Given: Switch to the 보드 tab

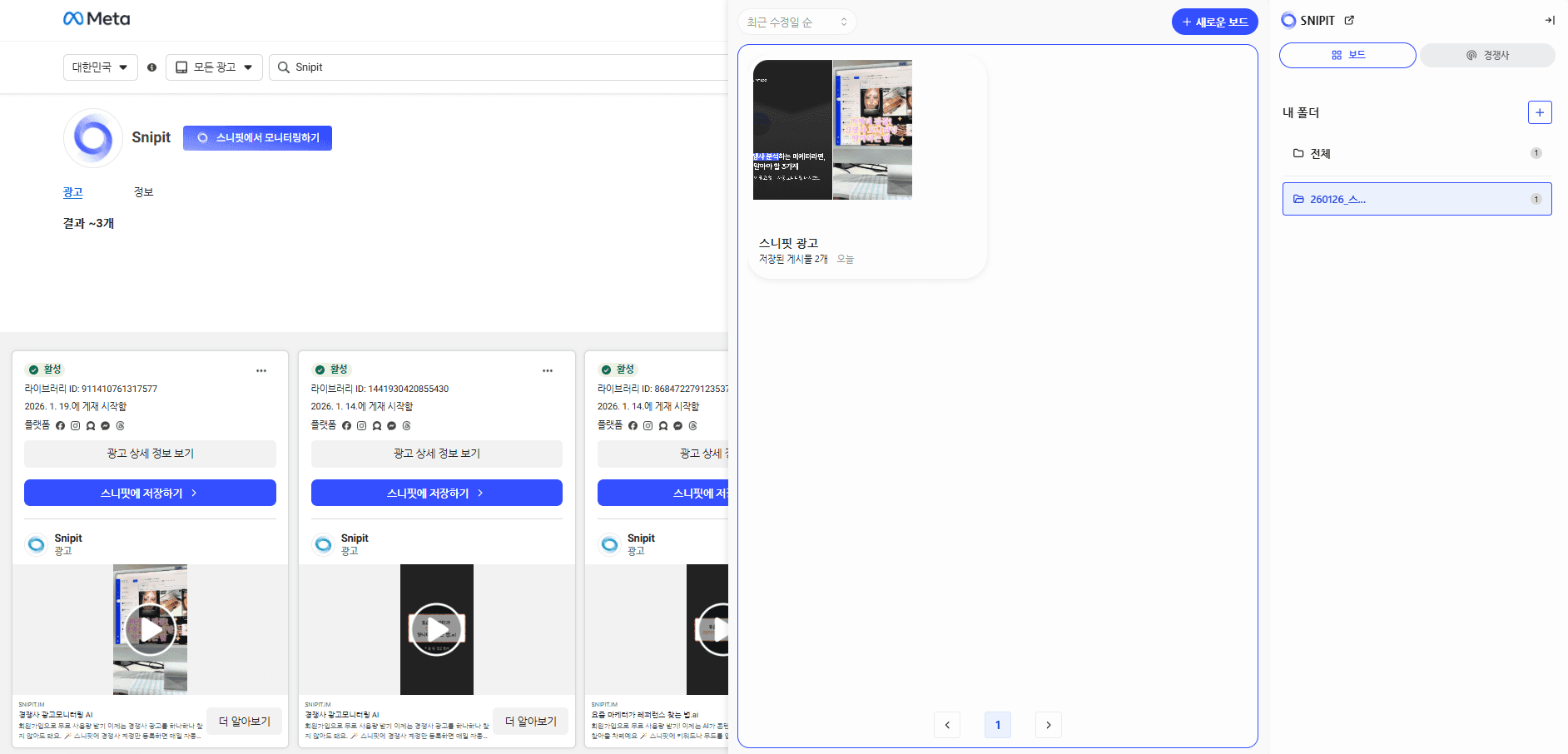Looking at the screenshot, I should (1347, 55).
